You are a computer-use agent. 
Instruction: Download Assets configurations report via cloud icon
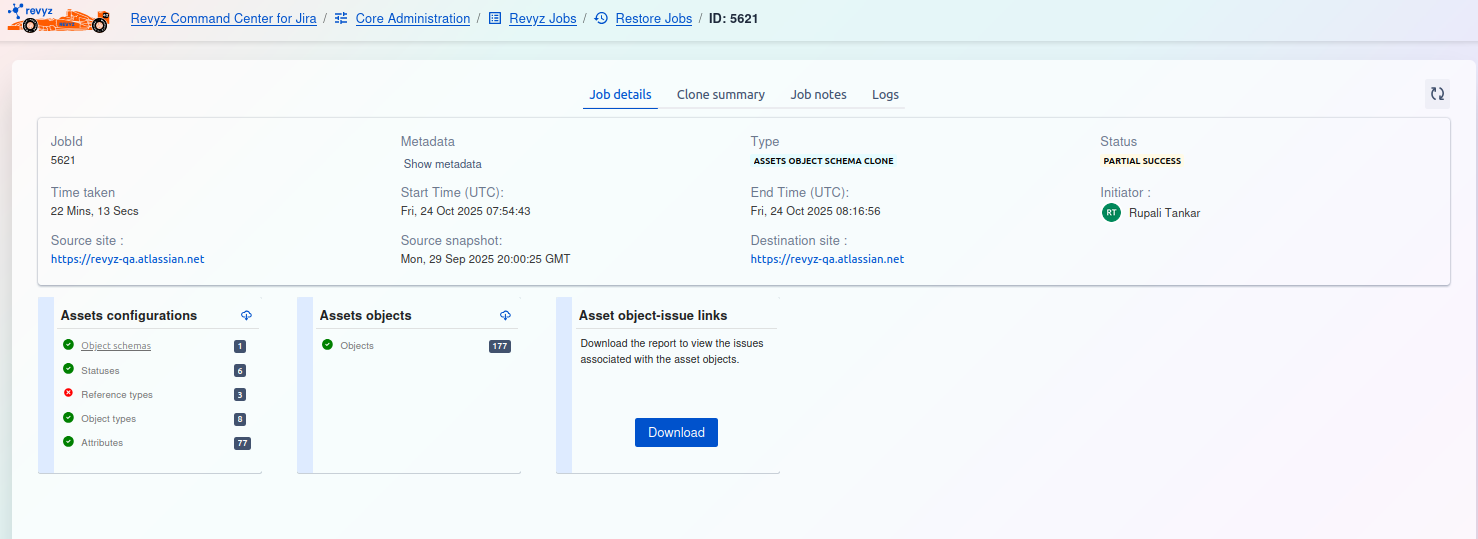[x=246, y=316]
